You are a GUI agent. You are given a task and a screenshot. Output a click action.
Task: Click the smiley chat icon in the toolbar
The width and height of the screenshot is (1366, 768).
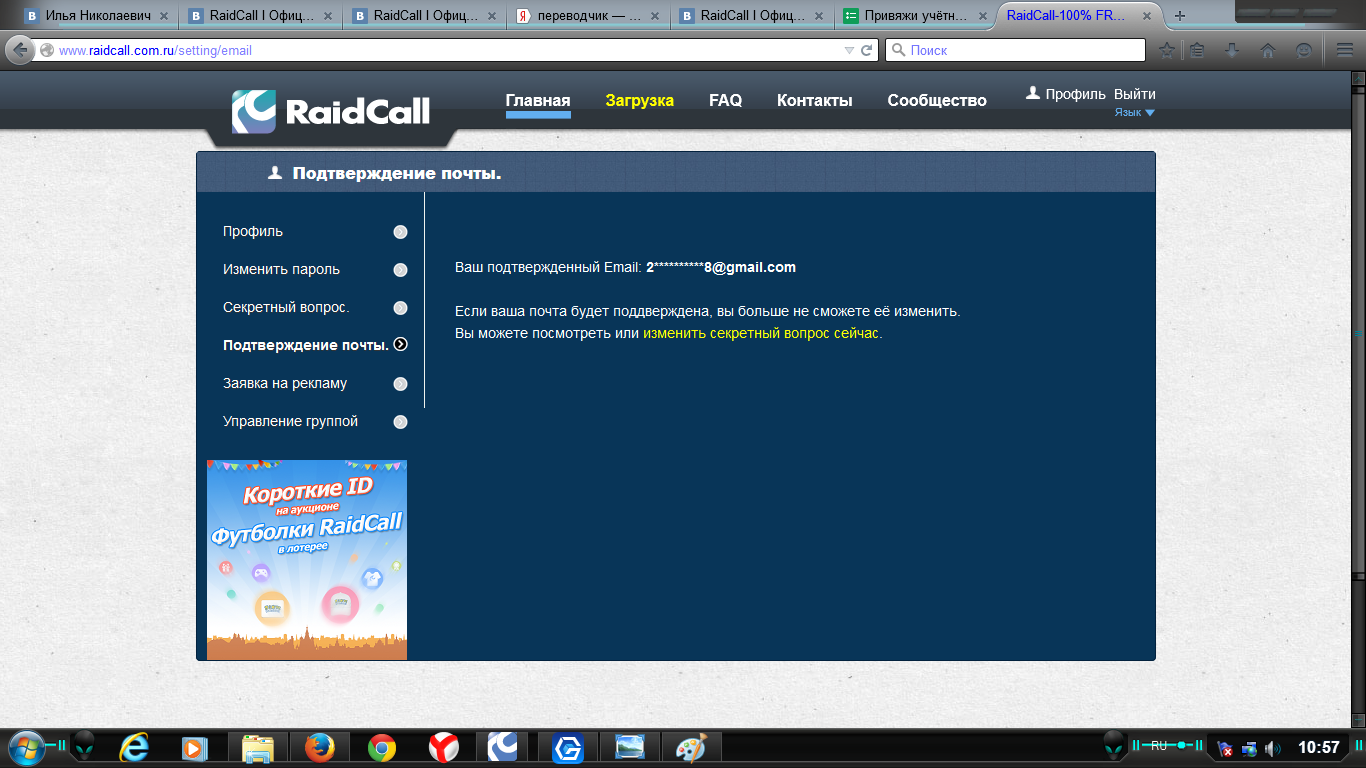tap(1303, 50)
